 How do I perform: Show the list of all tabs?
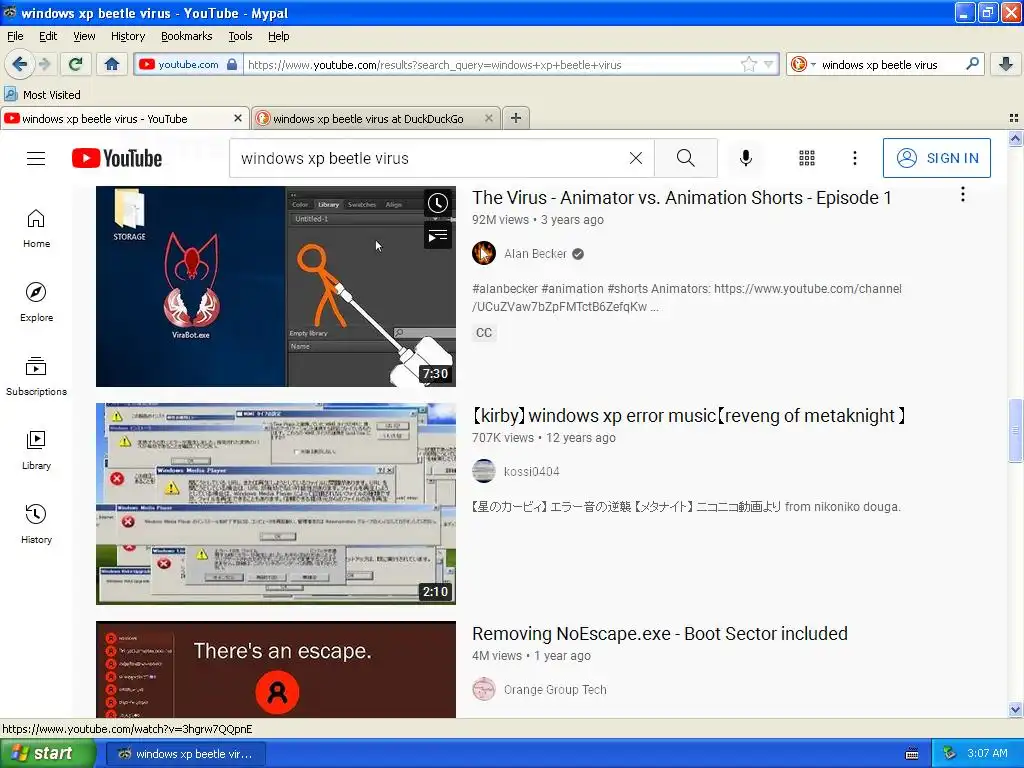click(1014, 118)
